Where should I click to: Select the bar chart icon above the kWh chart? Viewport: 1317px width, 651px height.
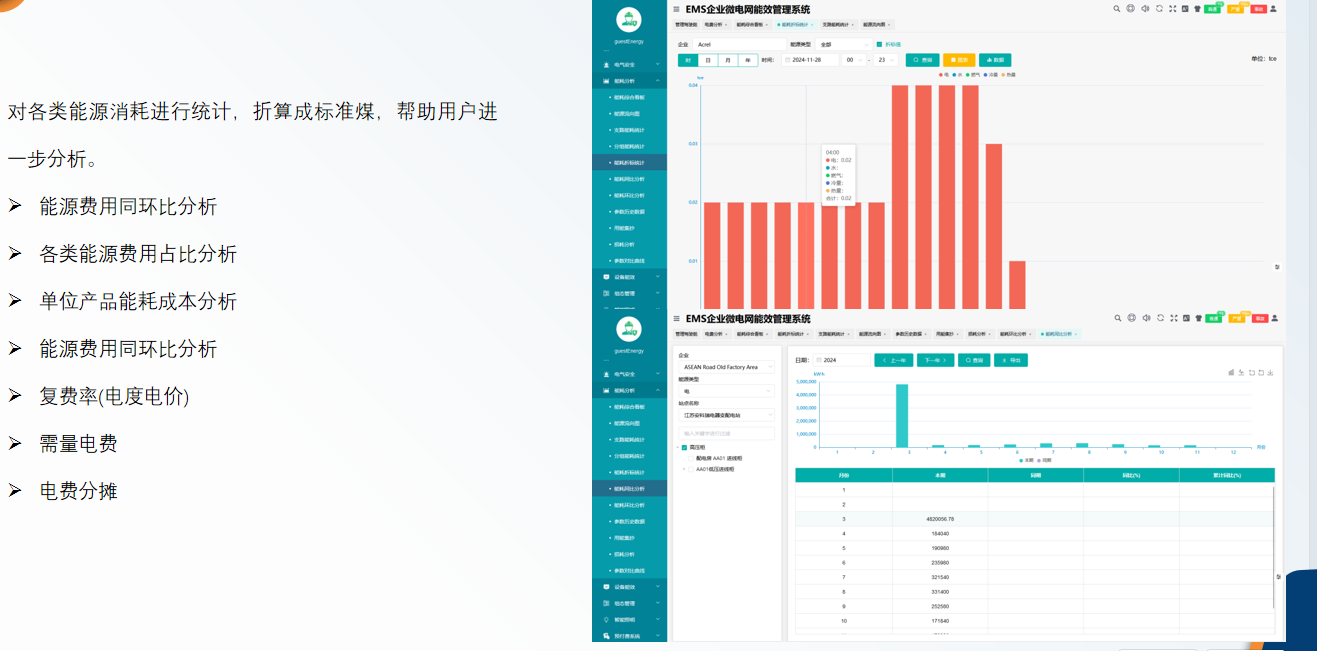[x=1231, y=372]
